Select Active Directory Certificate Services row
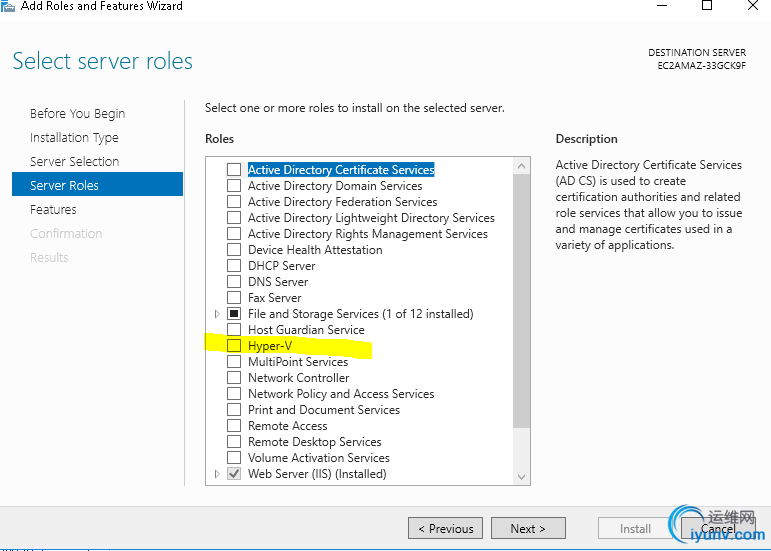This screenshot has width=771, height=551. (x=341, y=170)
